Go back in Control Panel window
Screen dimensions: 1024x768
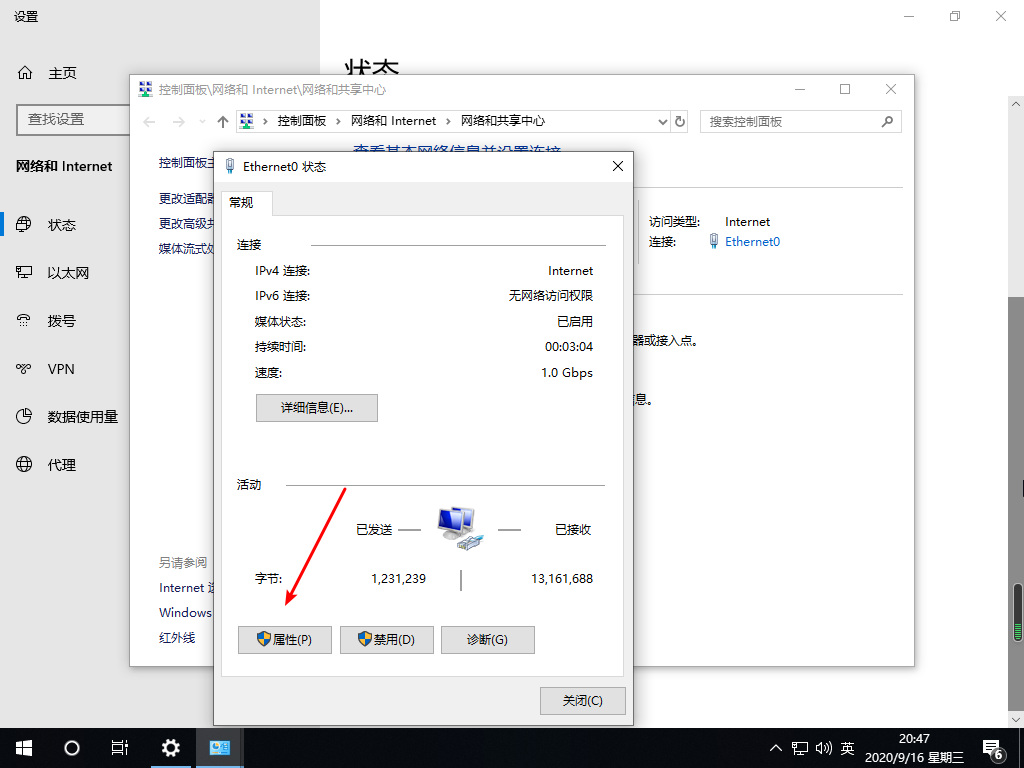click(x=150, y=121)
